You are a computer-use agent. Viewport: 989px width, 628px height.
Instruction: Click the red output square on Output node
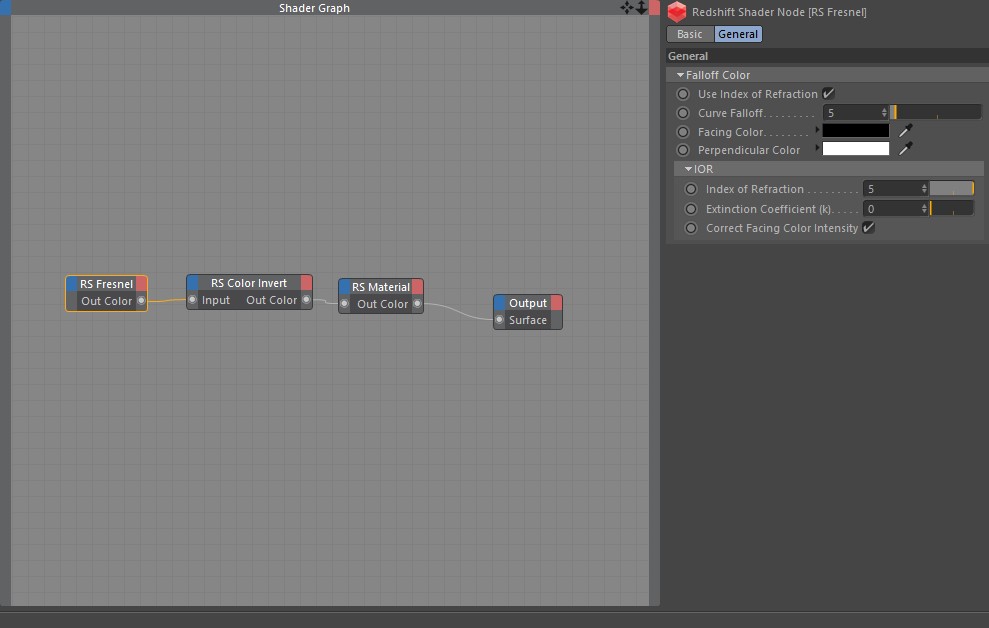(x=556, y=303)
